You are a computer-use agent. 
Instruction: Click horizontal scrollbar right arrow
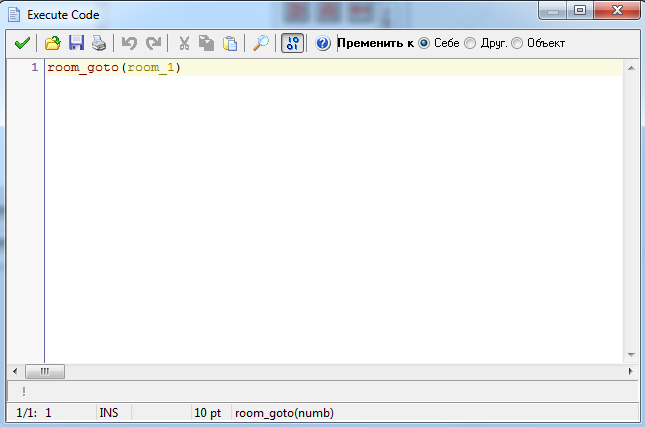pos(631,371)
